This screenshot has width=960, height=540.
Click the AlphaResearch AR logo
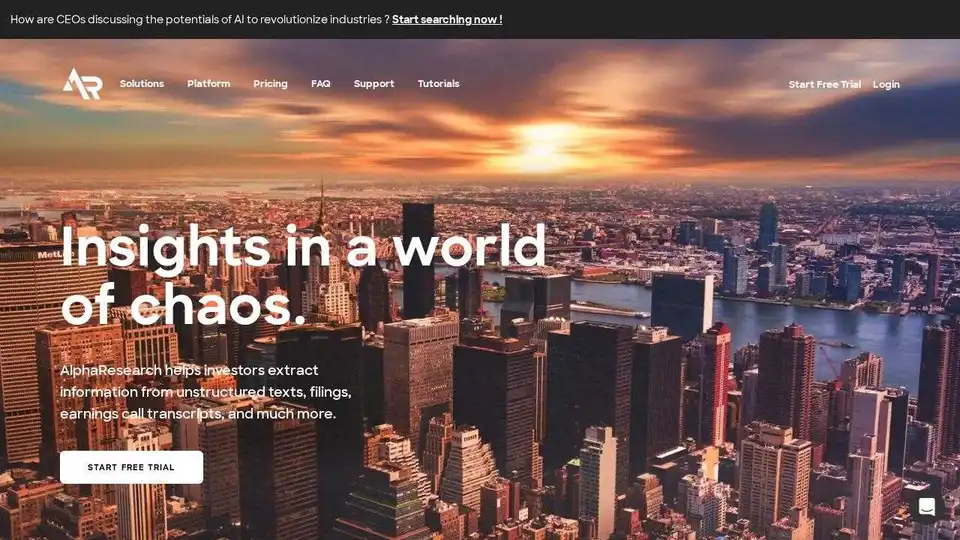(x=83, y=84)
